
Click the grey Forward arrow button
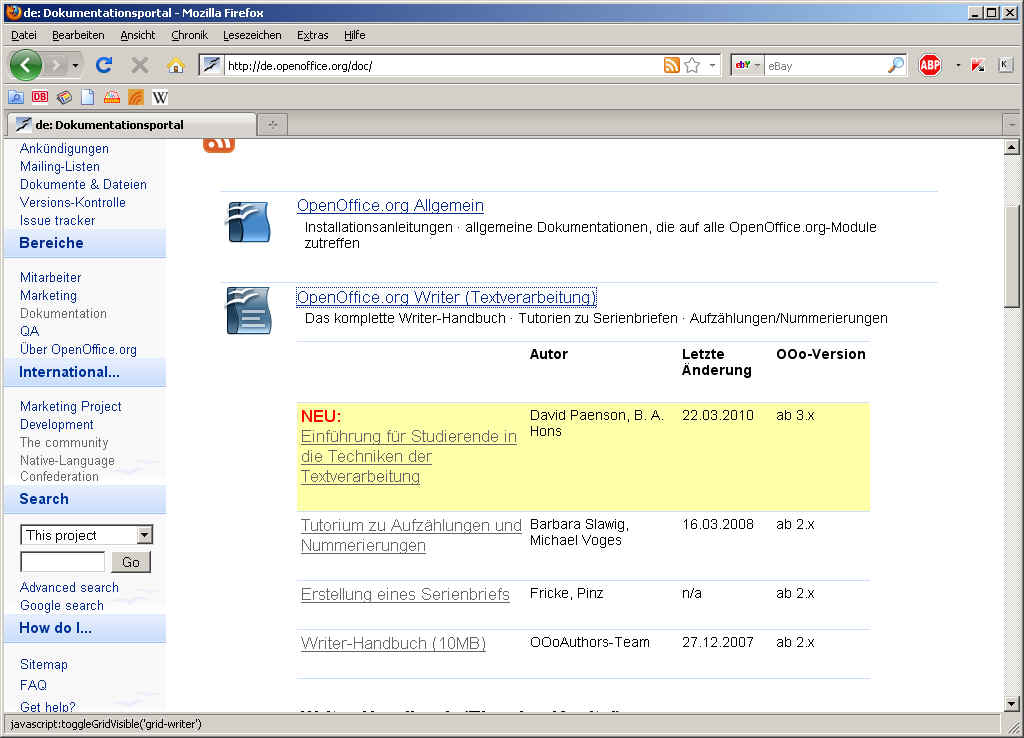pos(57,65)
